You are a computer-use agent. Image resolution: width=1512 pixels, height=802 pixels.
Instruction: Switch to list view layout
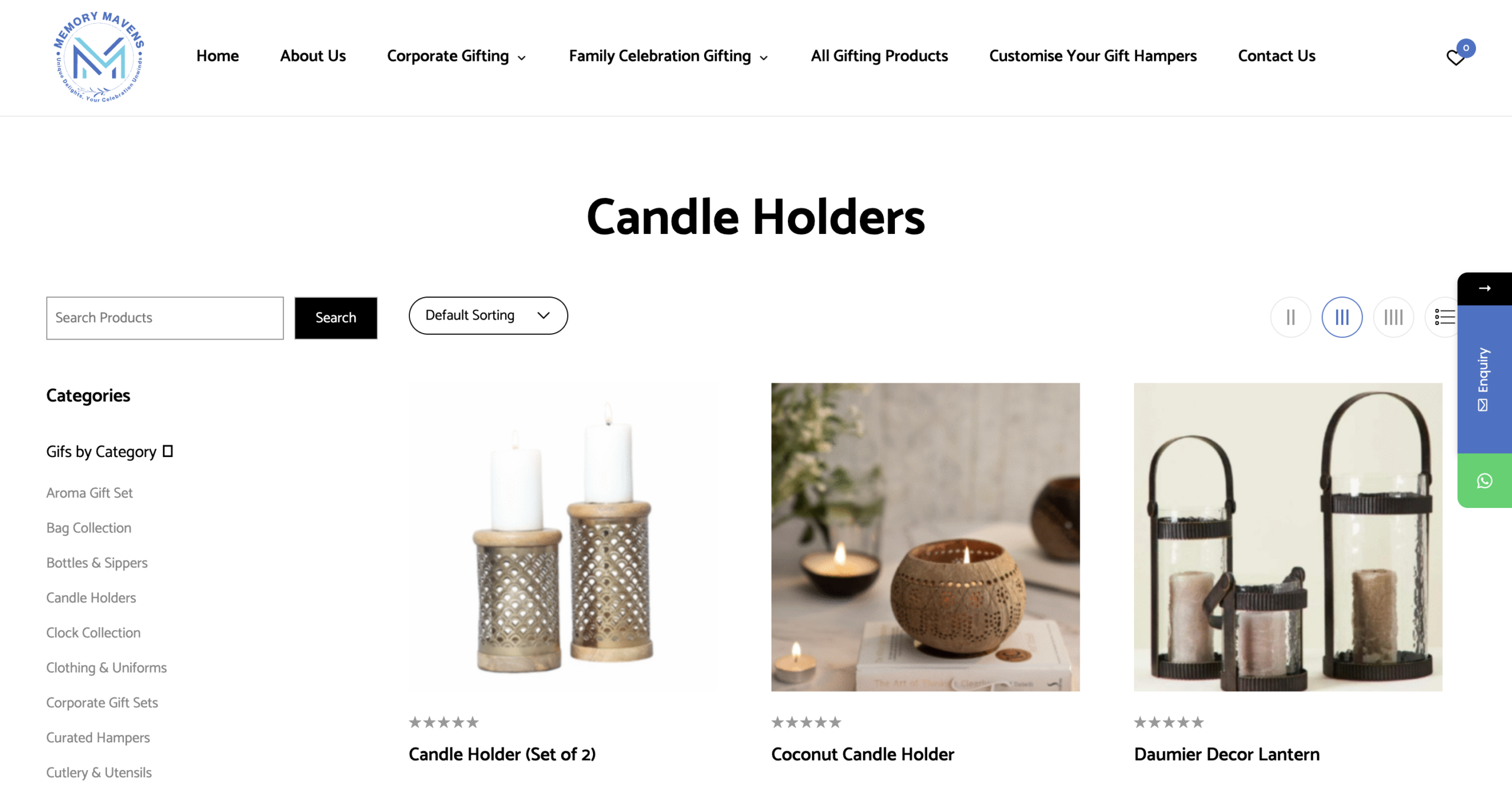pos(1443,317)
